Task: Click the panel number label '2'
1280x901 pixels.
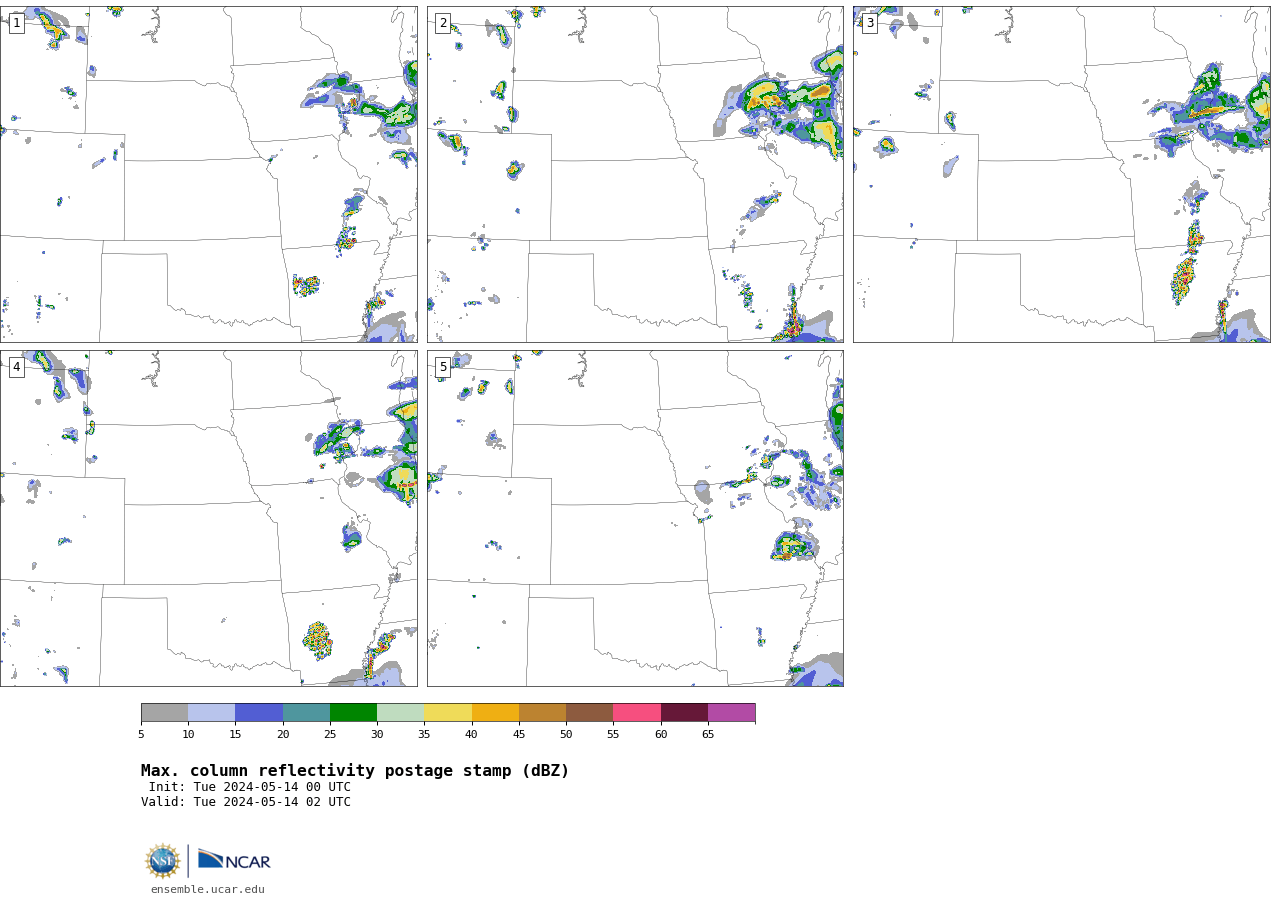Action: pyautogui.click(x=443, y=23)
